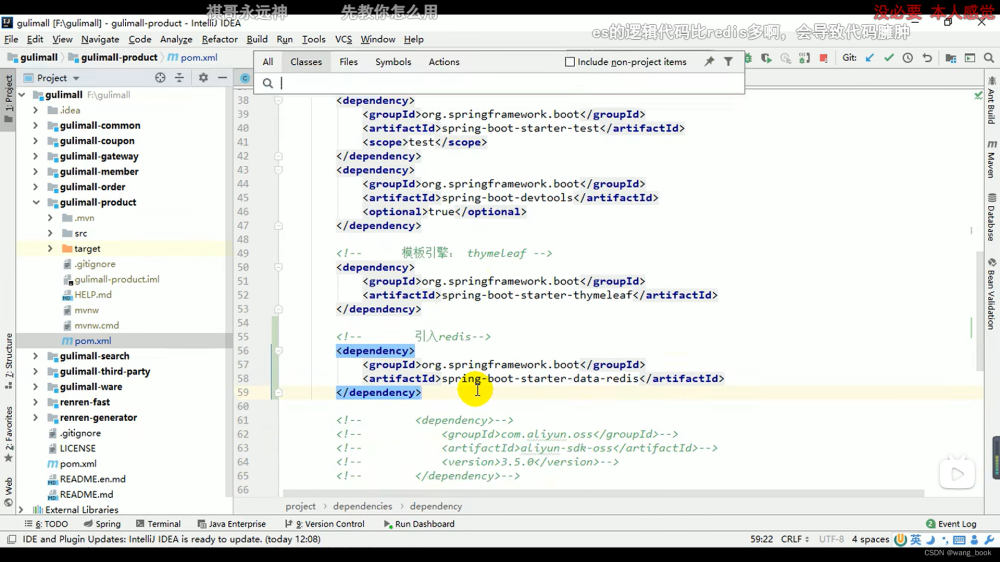Open the Run Dashboard tool window
The width and height of the screenshot is (1000, 562).
pos(419,524)
